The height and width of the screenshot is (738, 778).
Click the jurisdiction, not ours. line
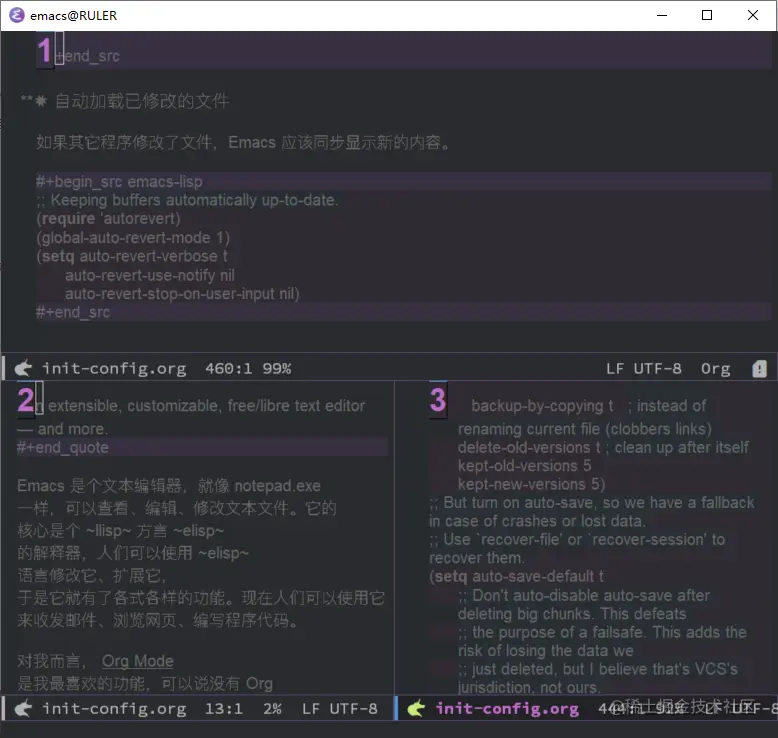click(529, 687)
